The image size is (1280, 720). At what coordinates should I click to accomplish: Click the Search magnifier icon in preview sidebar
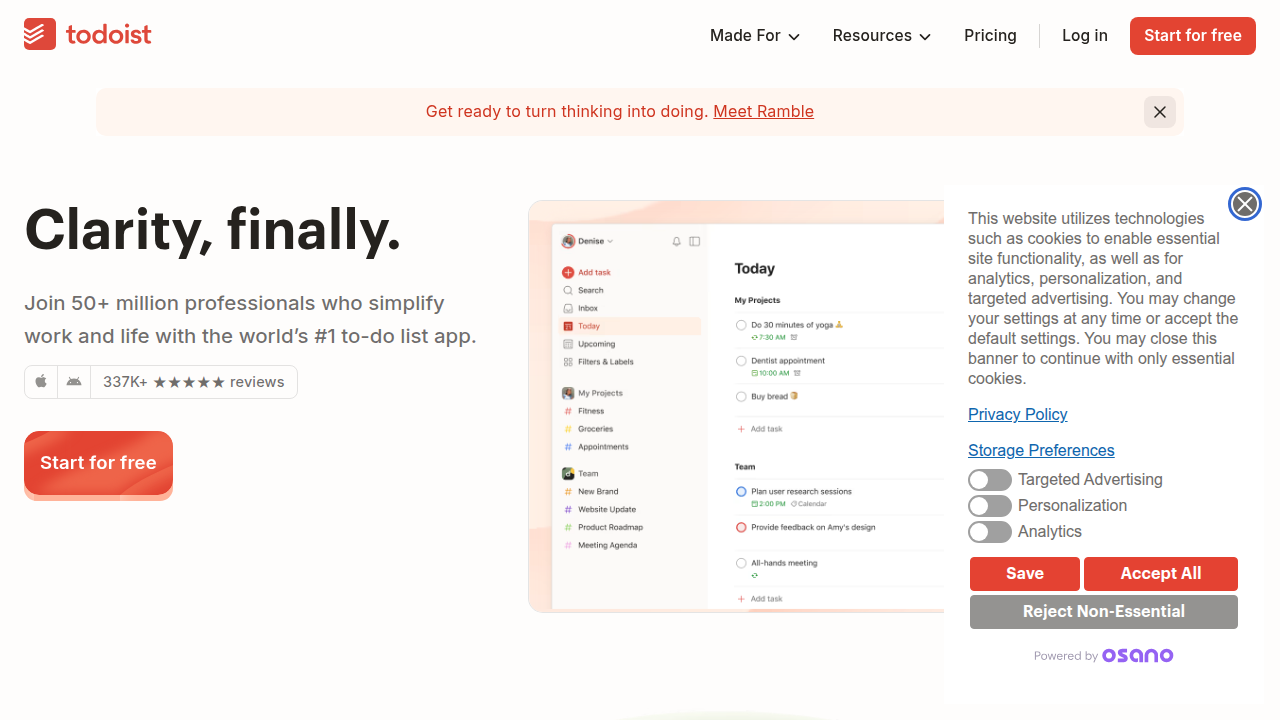(x=568, y=290)
